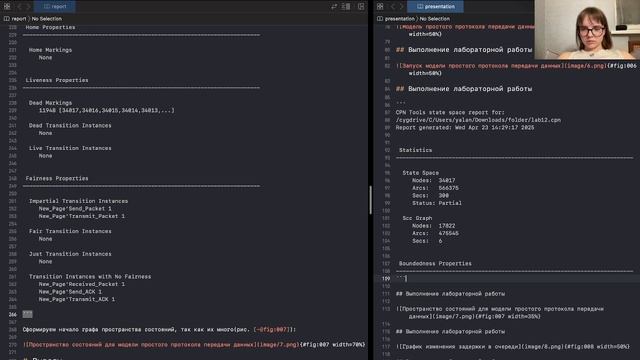Go back in presentation editor history
This screenshot has height=360, width=640.
tap(393, 6)
